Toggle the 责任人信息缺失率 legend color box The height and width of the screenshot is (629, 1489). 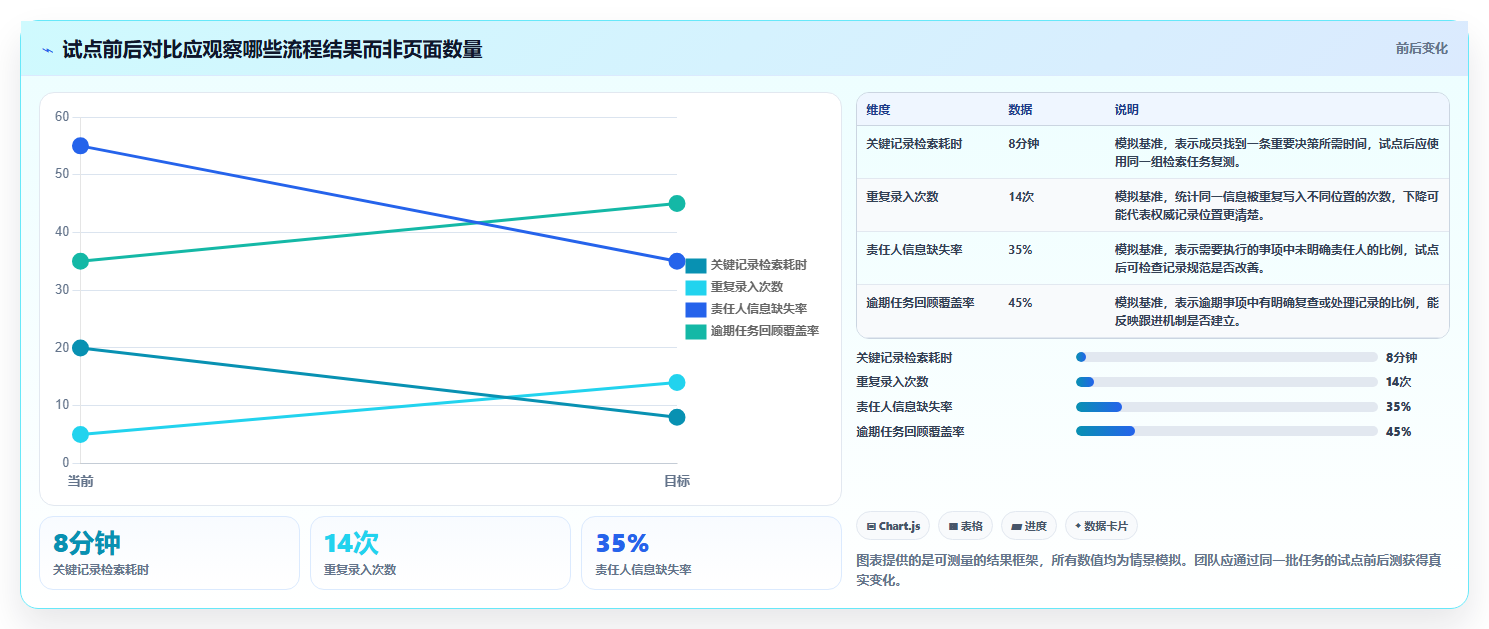696,309
